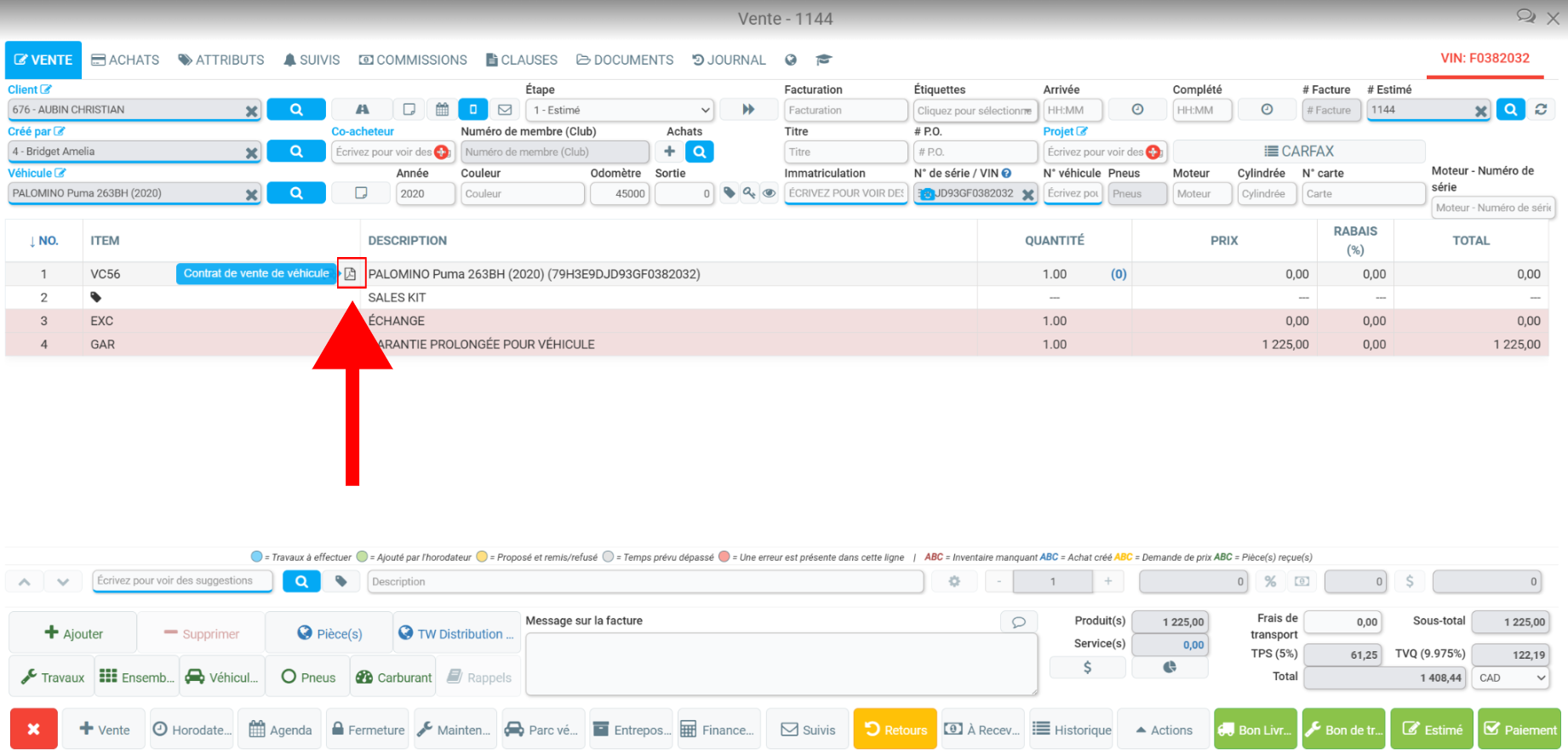The width and height of the screenshot is (1568, 755).
Task: Search clients using the Client magnifier button
Action: [x=296, y=110]
